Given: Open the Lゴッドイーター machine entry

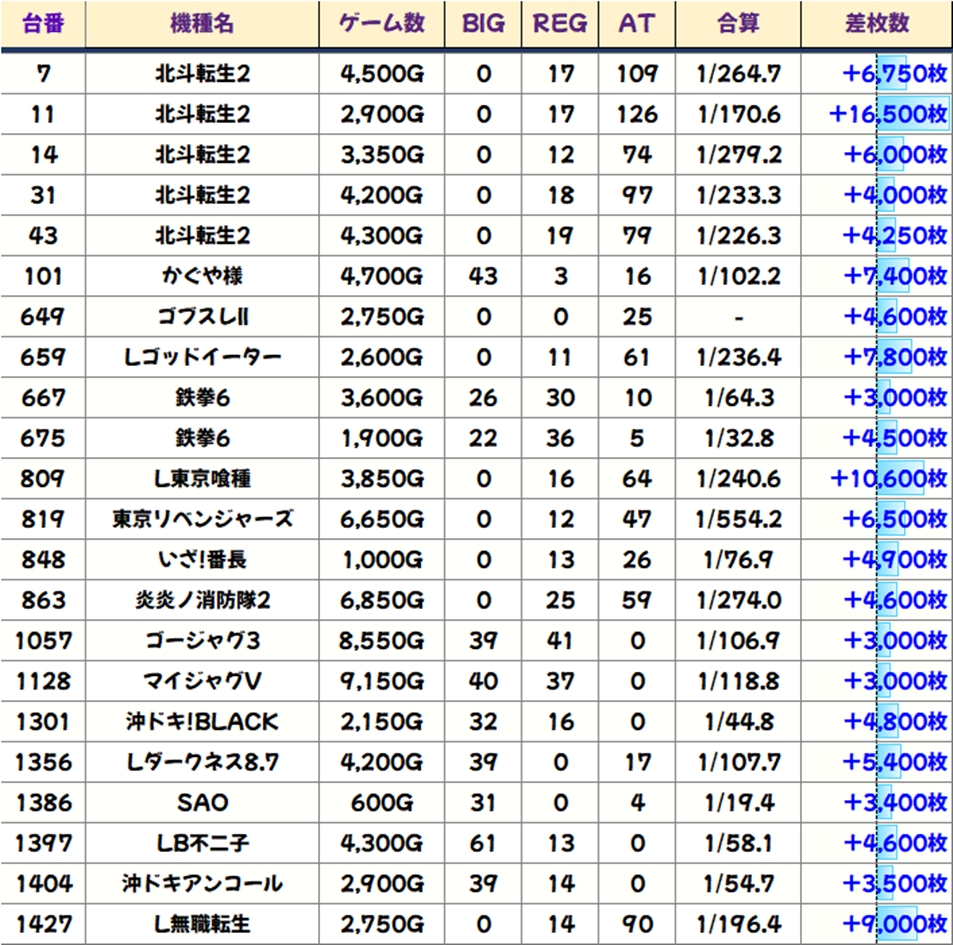Looking at the screenshot, I should click(x=202, y=357).
